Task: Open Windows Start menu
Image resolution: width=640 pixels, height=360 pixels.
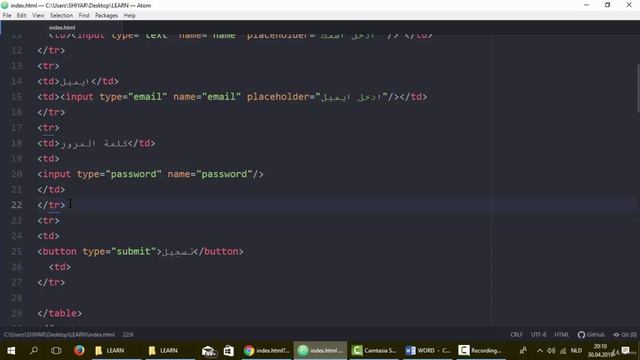Action: [11, 351]
